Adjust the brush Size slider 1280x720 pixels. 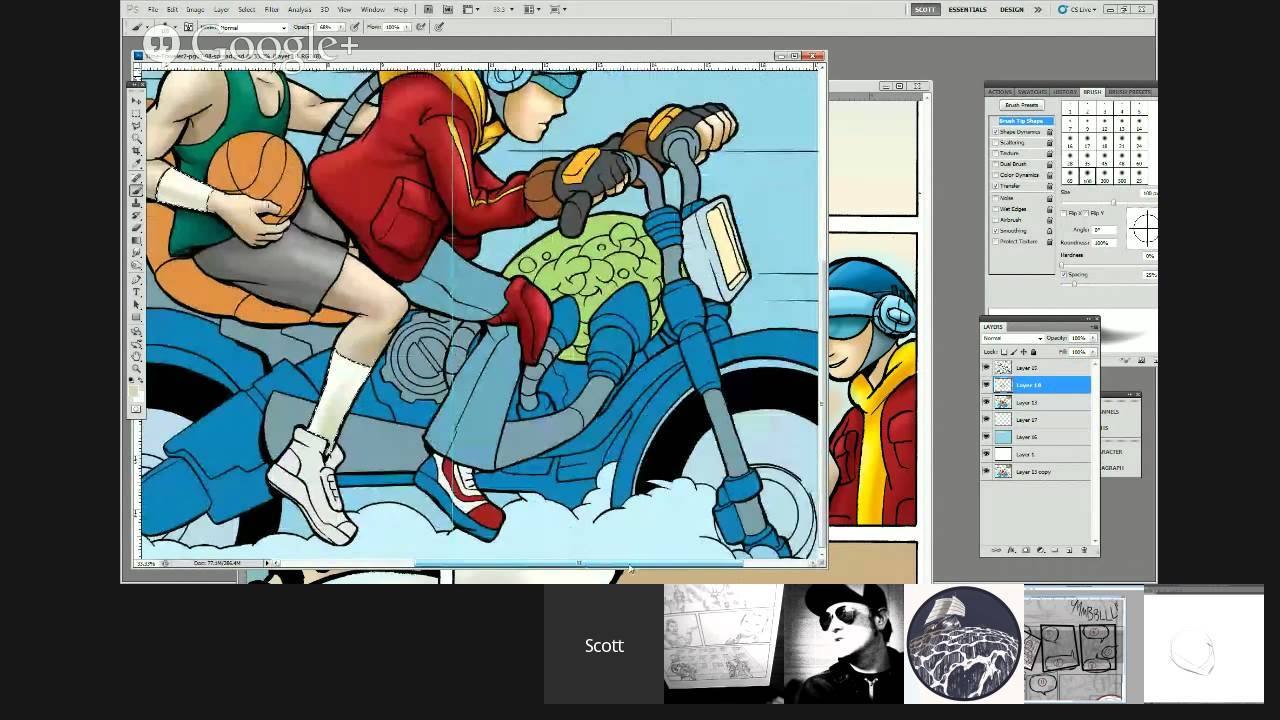pyautogui.click(x=1113, y=201)
